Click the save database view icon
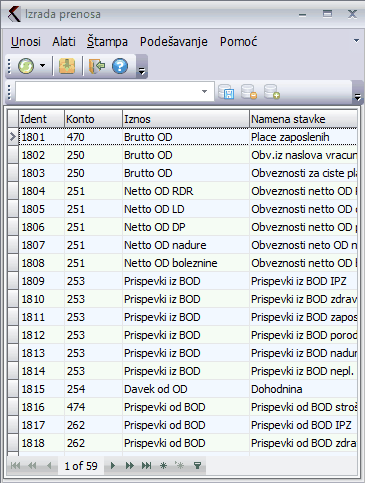The image size is (365, 483). point(226,92)
